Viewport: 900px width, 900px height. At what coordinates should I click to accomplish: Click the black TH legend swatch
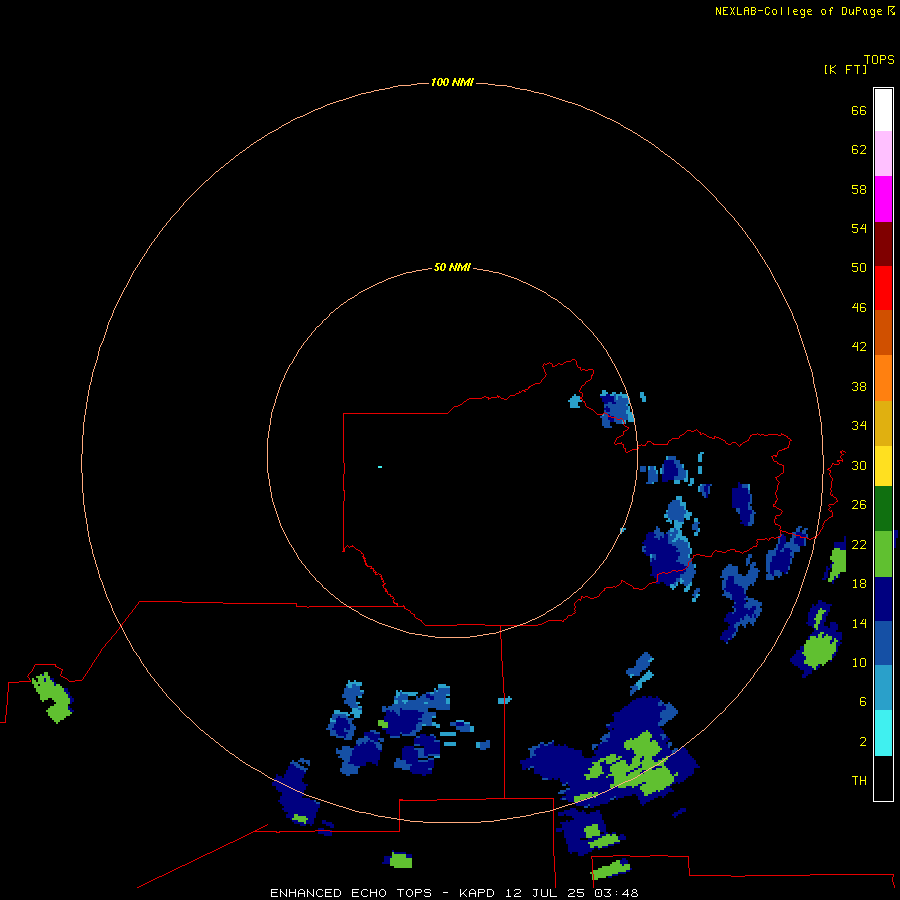[x=883, y=778]
